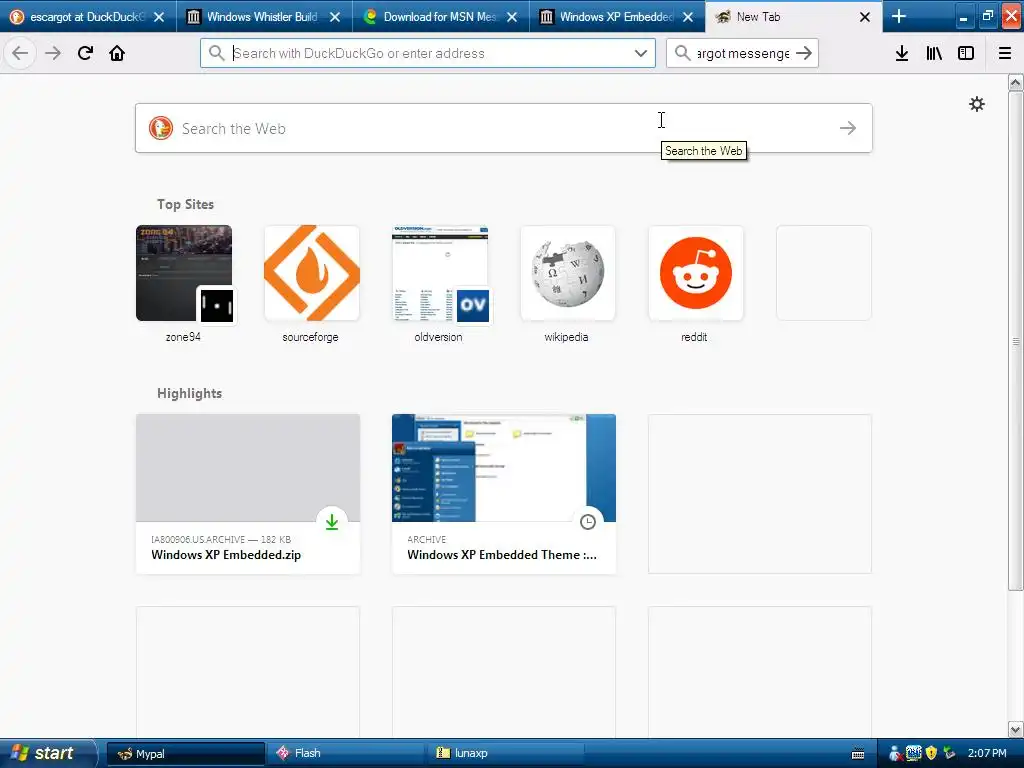Click the arrow to submit web search
Screen dimensions: 1024x768
[x=848, y=128]
